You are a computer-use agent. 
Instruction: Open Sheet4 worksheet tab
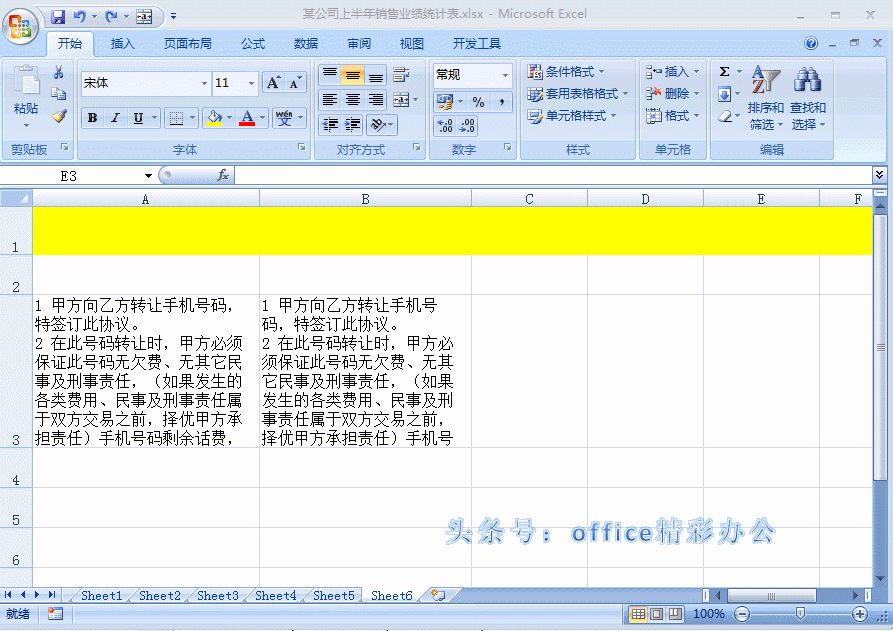coord(276,596)
